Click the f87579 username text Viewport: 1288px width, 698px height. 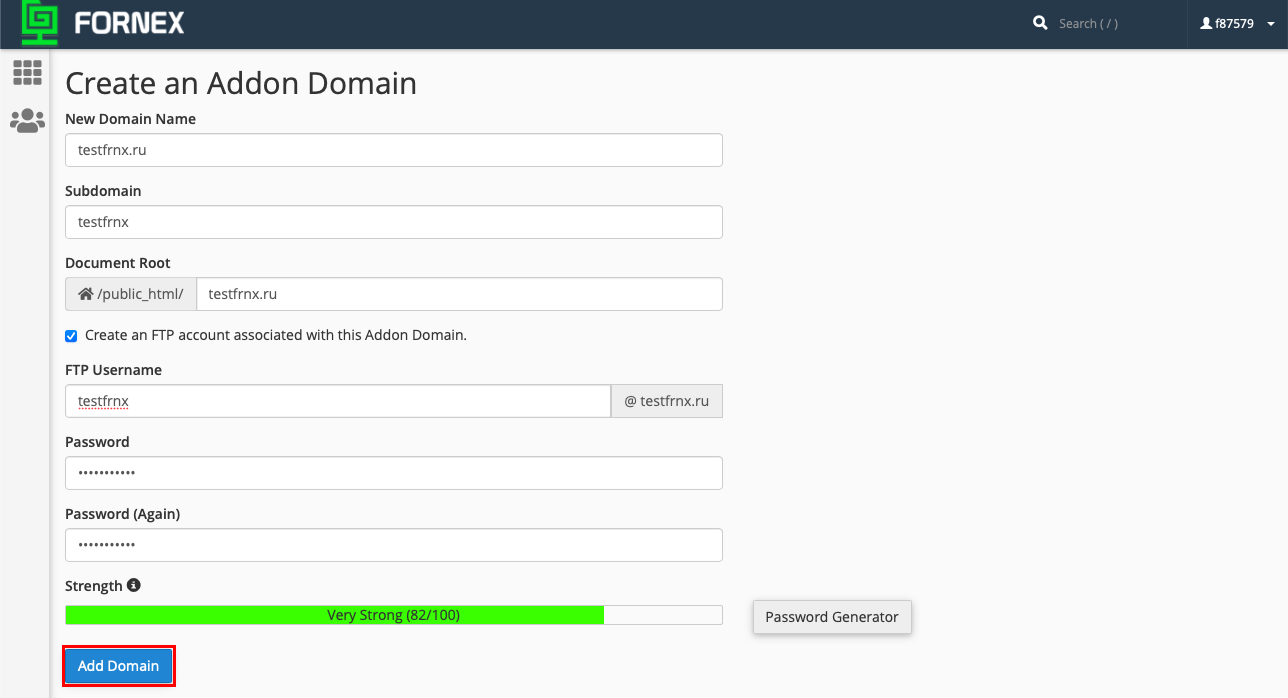click(x=1234, y=24)
